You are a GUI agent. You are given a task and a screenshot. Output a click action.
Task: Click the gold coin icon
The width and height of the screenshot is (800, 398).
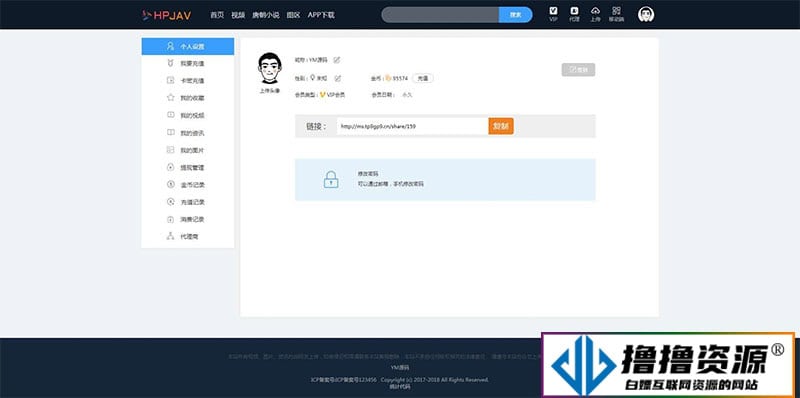(x=388, y=78)
